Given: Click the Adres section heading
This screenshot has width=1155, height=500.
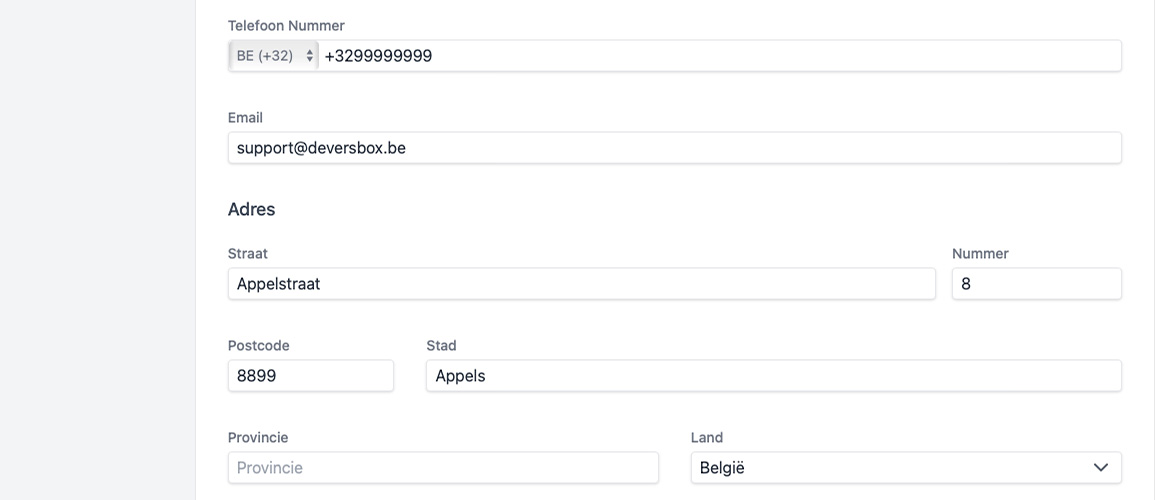Looking at the screenshot, I should 251,209.
